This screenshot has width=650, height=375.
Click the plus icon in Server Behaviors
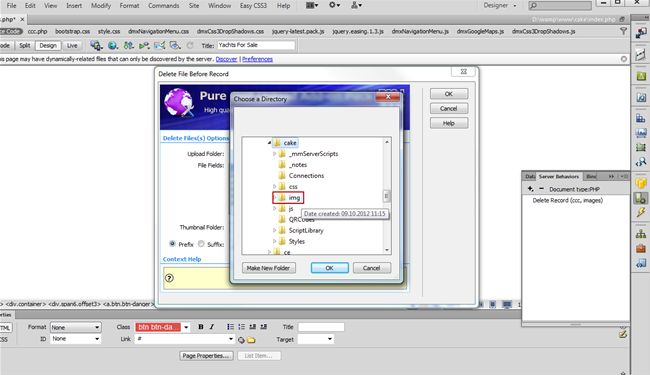click(530, 189)
